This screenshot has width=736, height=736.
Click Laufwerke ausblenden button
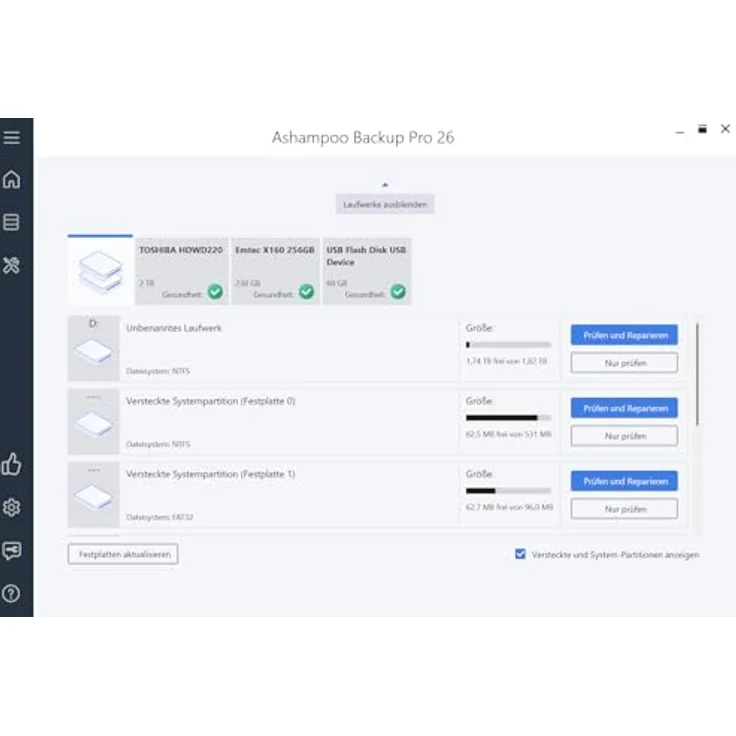point(385,204)
